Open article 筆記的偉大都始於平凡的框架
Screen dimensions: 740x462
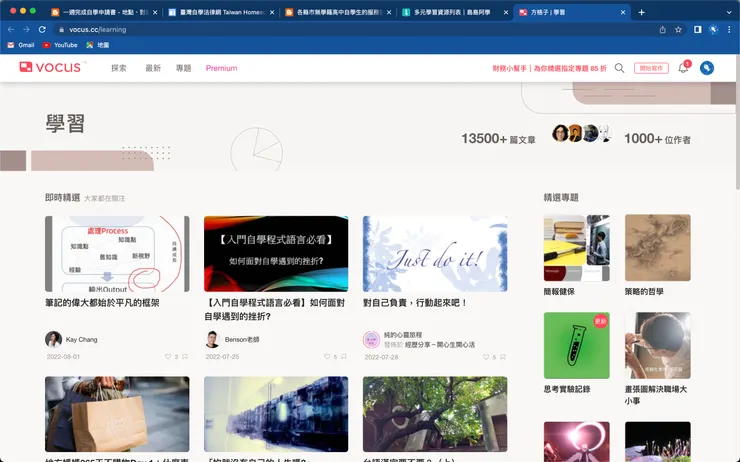pos(102,303)
